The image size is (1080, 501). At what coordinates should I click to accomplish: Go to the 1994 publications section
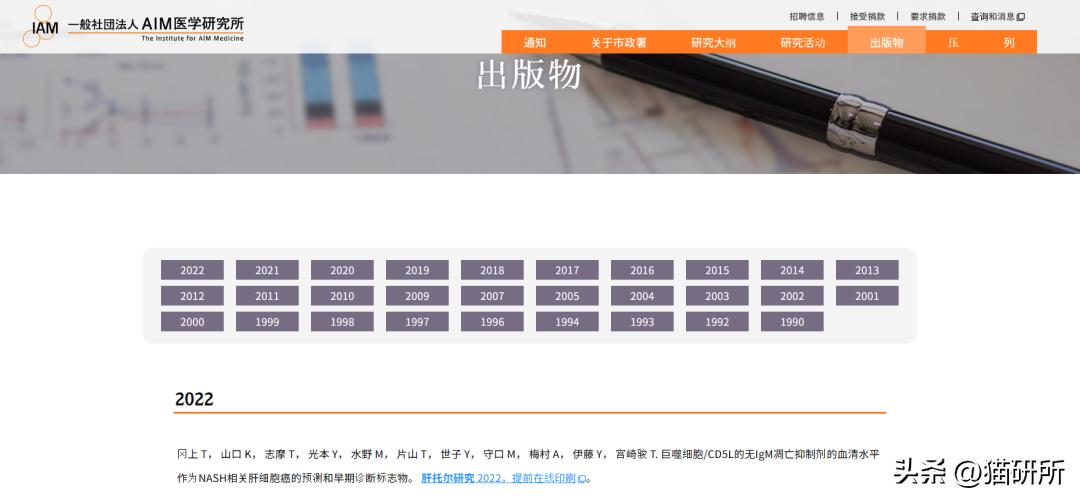(x=568, y=322)
